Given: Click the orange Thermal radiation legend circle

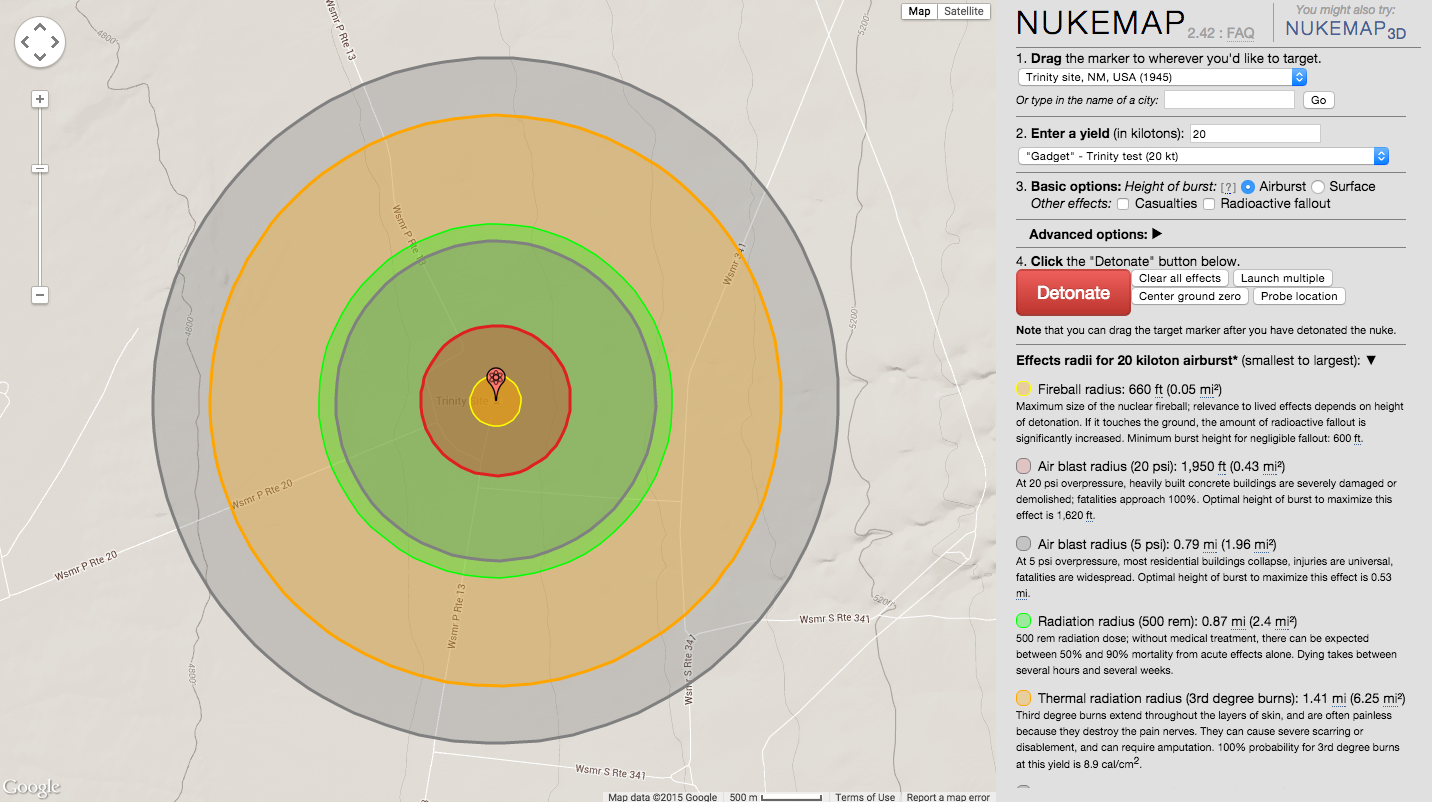Looking at the screenshot, I should 1023,698.
